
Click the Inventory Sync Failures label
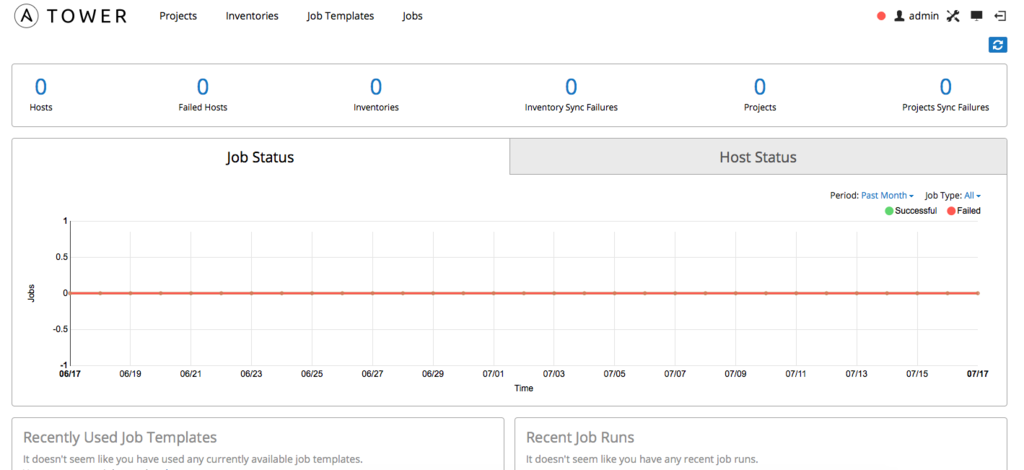click(x=571, y=107)
